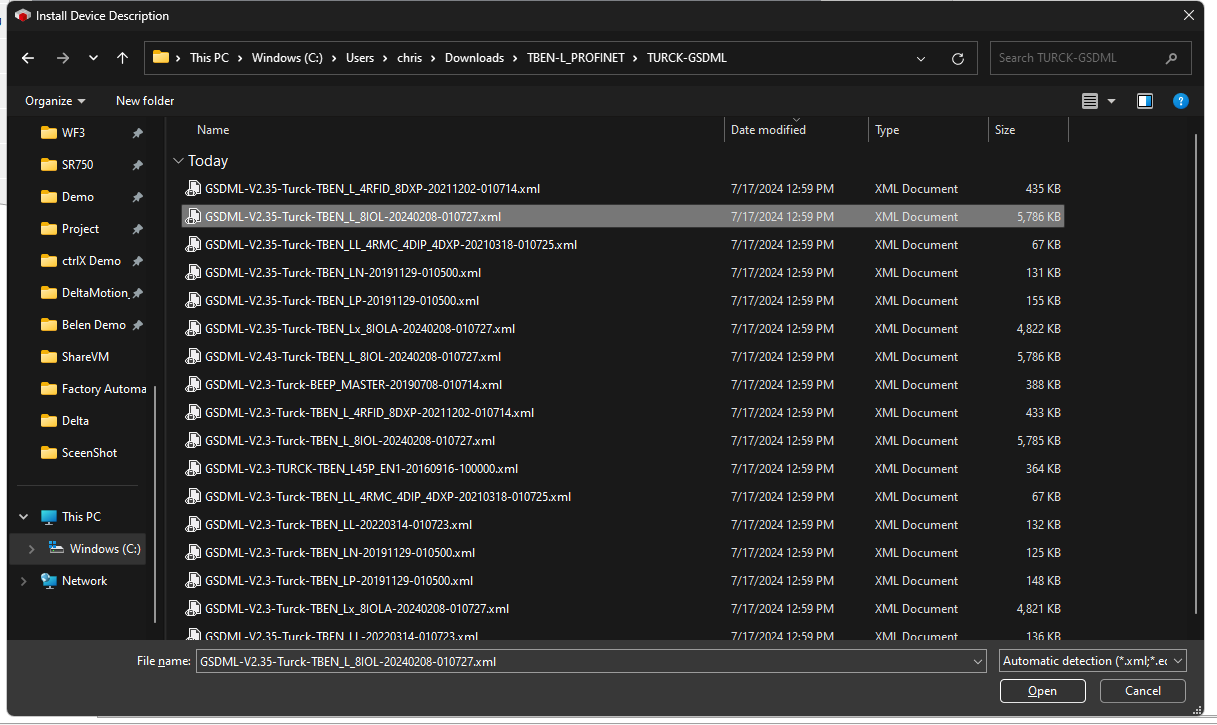This screenshot has width=1217, height=725.
Task: Click the Open button
Action: click(x=1042, y=691)
